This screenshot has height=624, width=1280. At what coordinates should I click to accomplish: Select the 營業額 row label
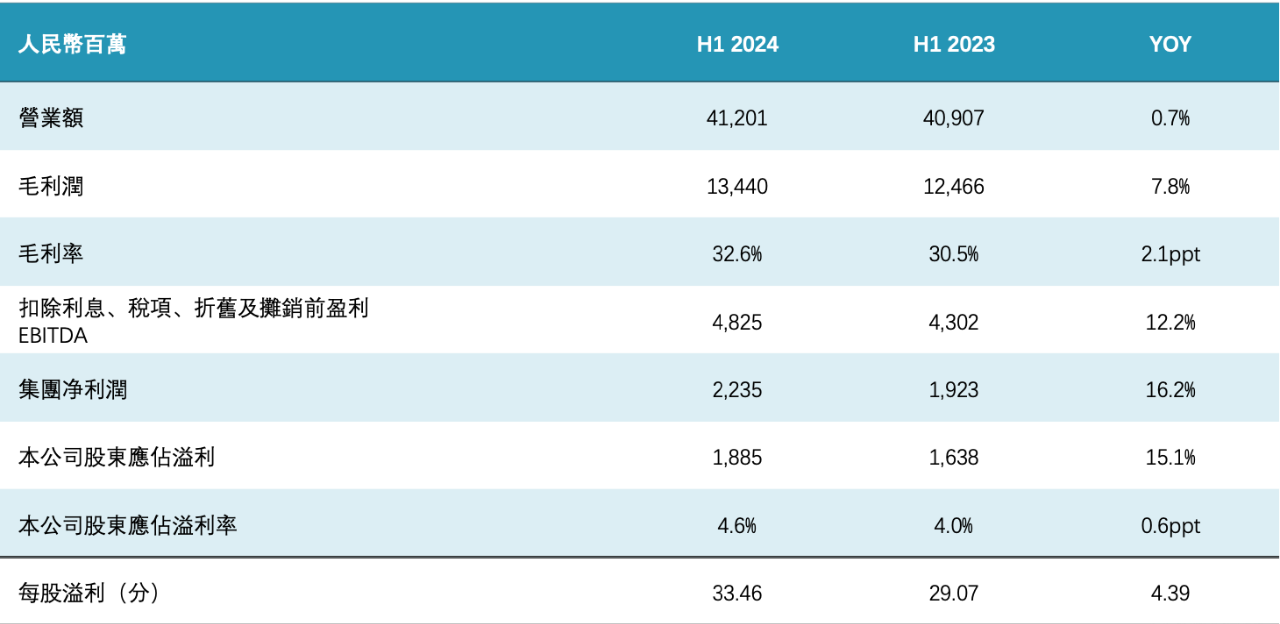tap(51, 118)
